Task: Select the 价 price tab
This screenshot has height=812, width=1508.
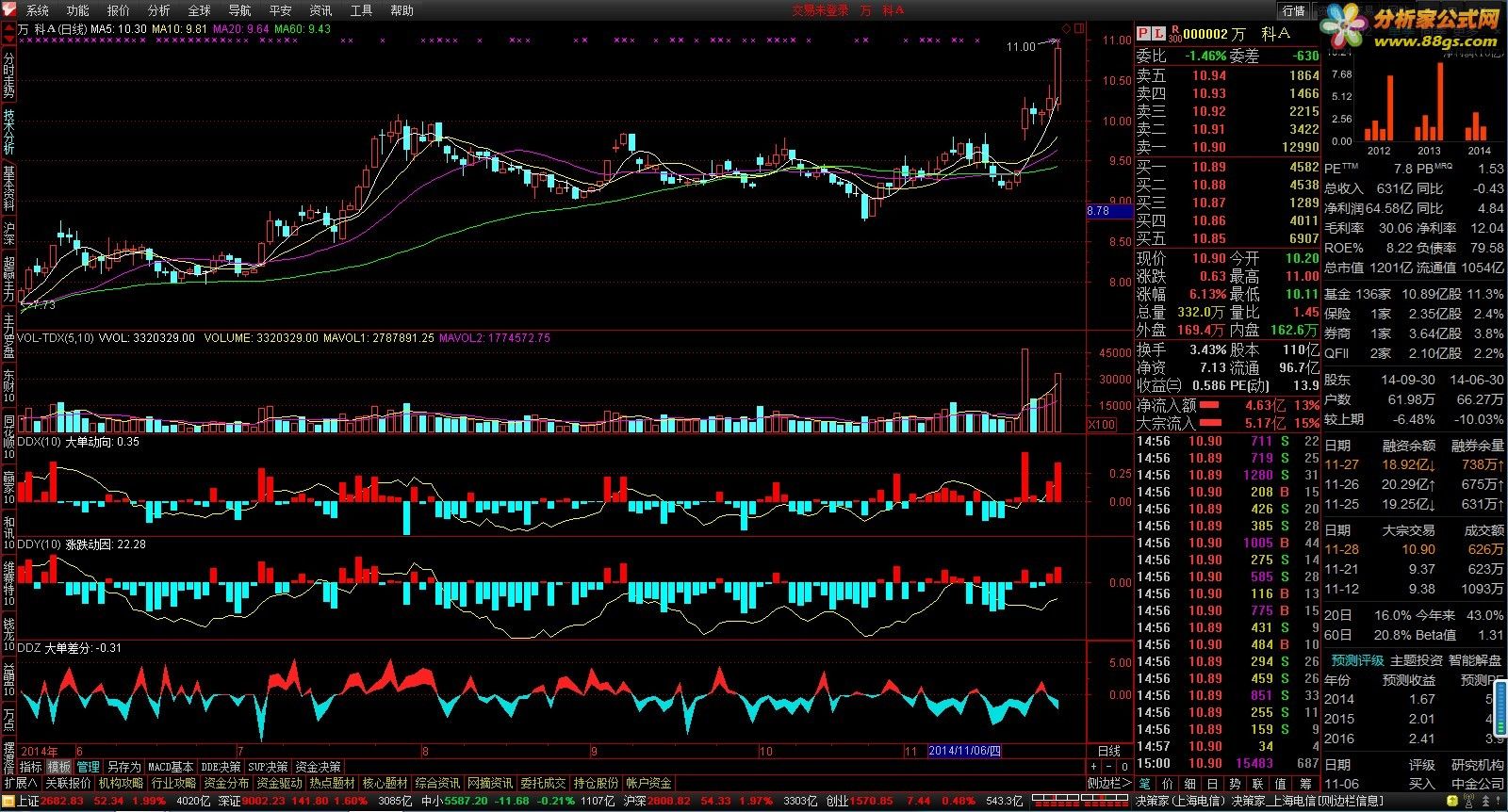Action: (x=1168, y=784)
